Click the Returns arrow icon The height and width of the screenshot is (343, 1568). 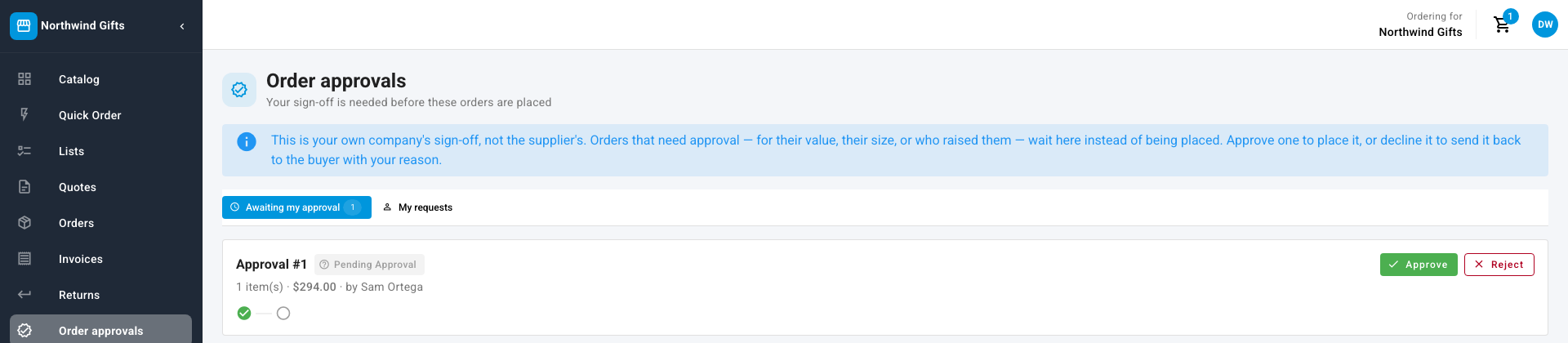tap(24, 295)
